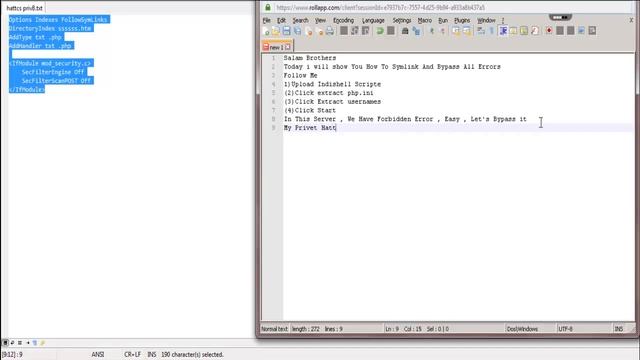This screenshot has width=640, height=360.
Task: Click the floating handle at the window top
Action: click(560, 17)
